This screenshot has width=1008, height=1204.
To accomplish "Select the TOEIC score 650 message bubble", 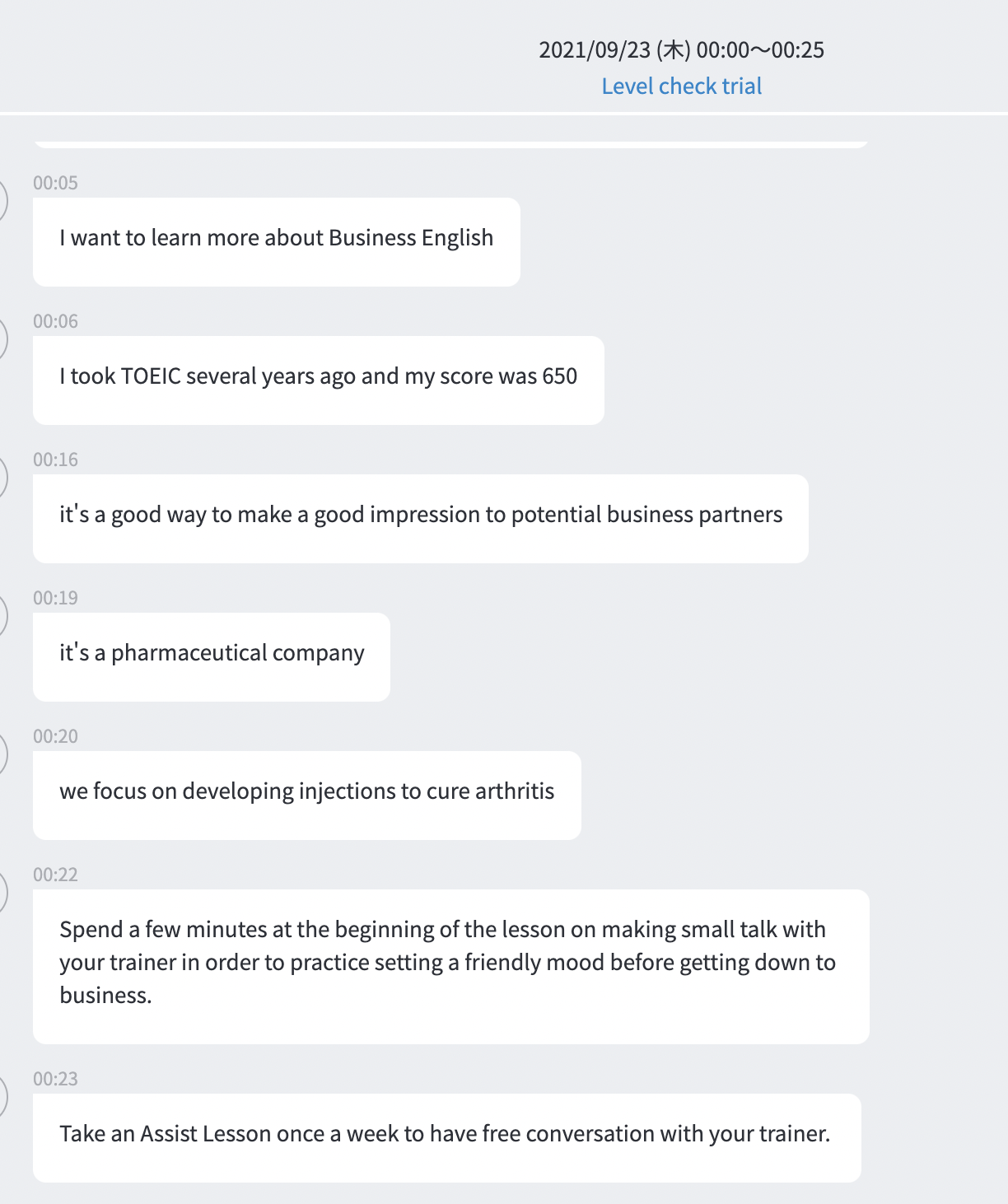I will (318, 380).
